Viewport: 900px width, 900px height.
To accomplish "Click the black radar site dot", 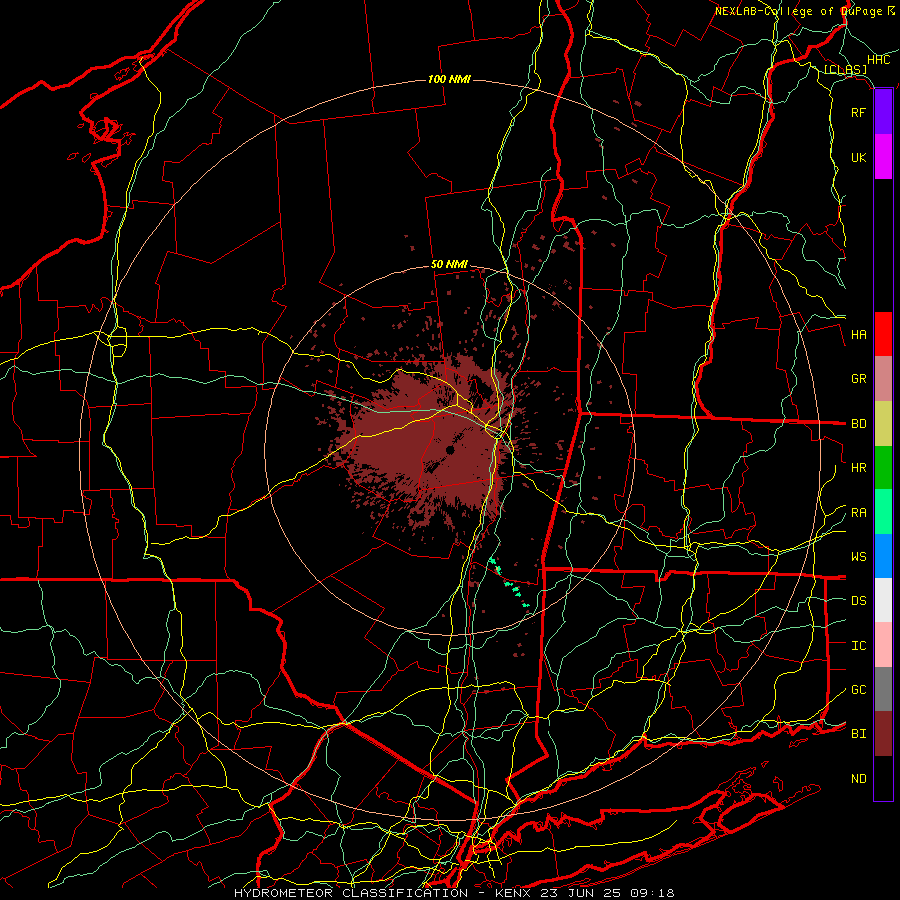I will point(450,451).
